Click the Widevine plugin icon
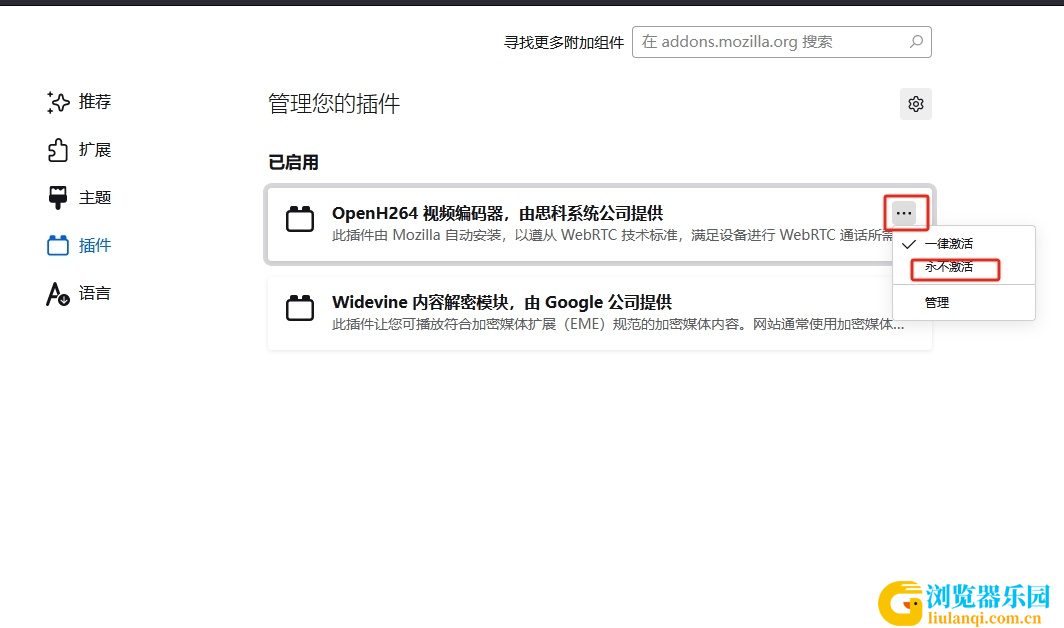The image size is (1064, 628). 300,308
